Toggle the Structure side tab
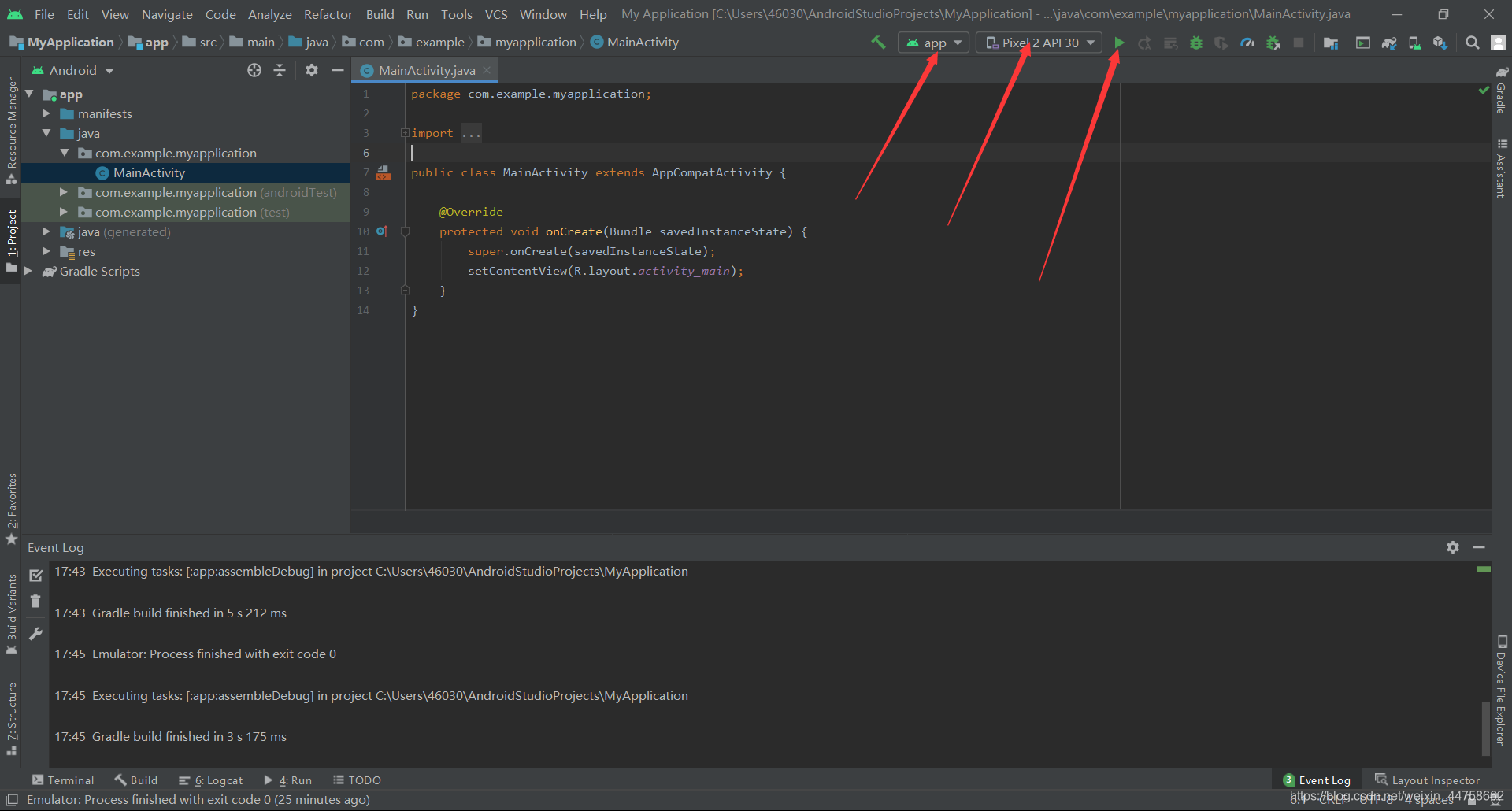Viewport: 1512px width, 811px height. point(11,718)
